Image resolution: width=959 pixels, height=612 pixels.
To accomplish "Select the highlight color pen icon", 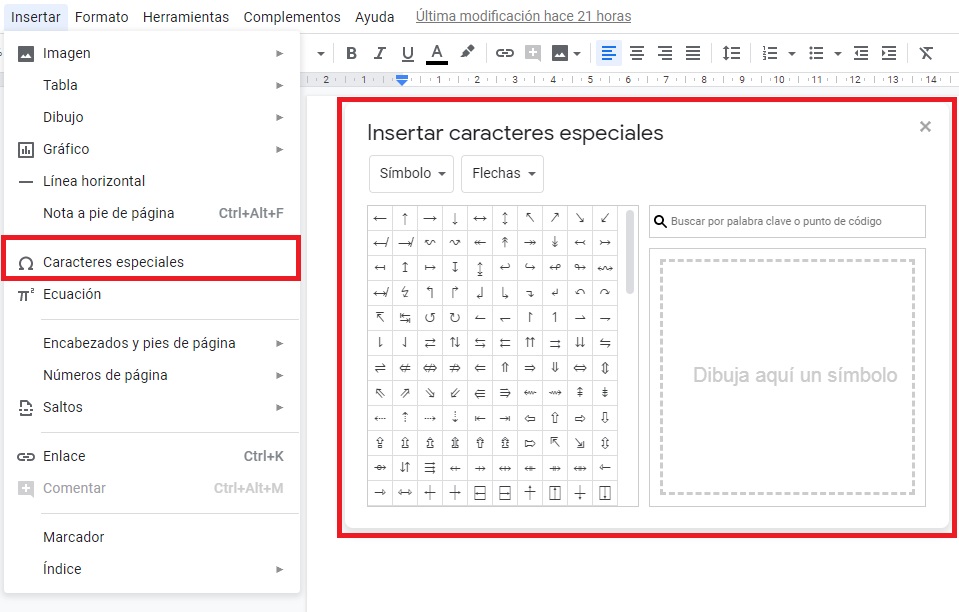I will (x=467, y=53).
